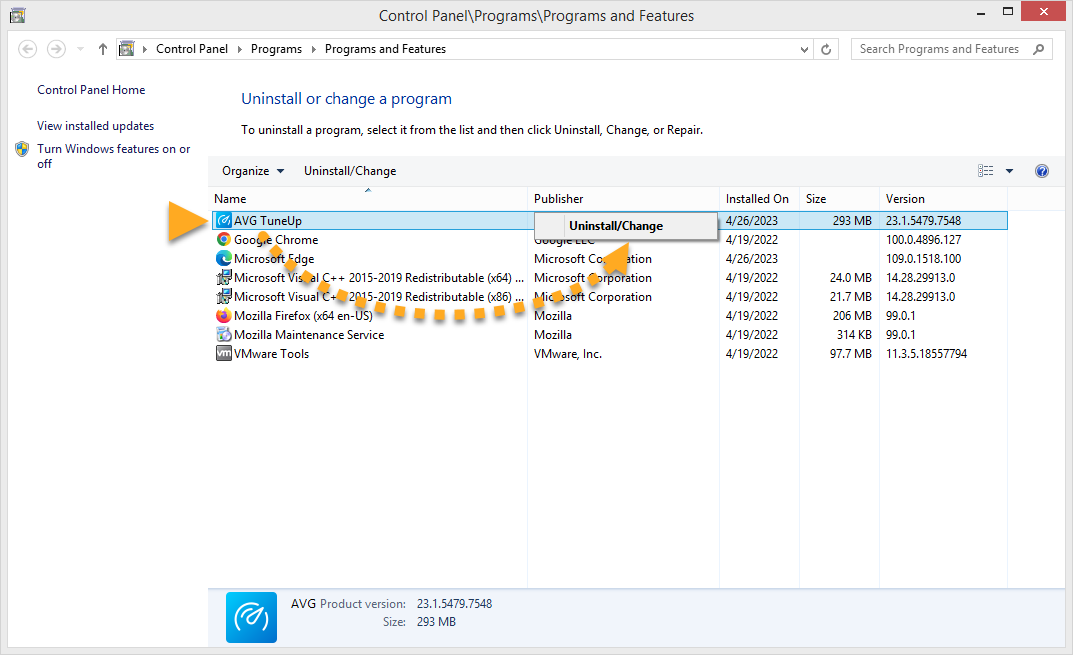
Task: Open the view options dropdown arrow
Action: click(1009, 171)
